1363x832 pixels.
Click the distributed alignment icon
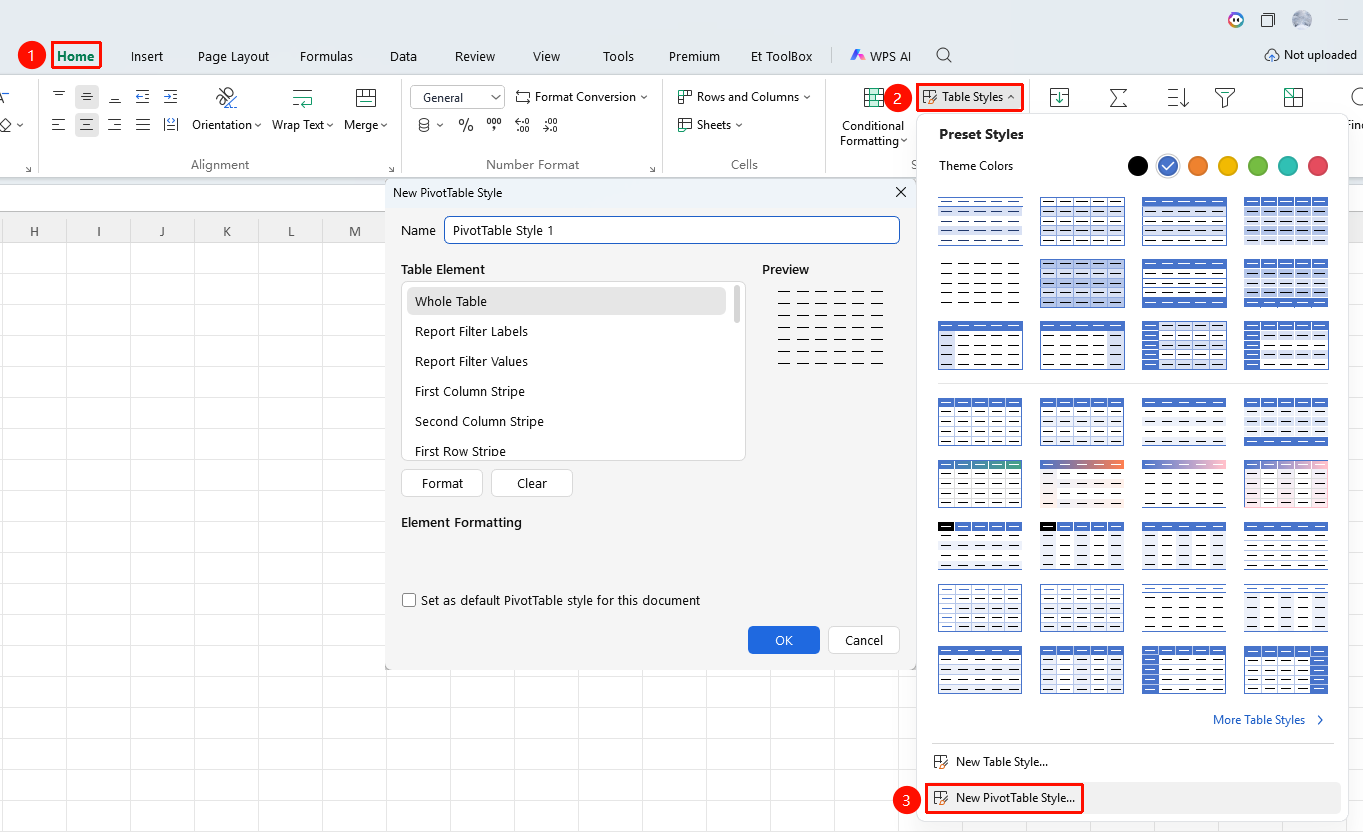(171, 125)
